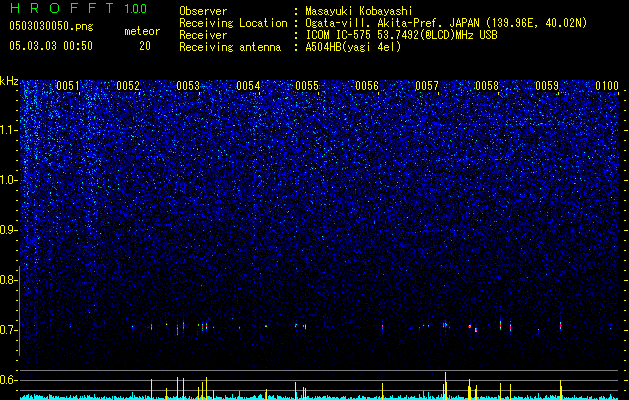Click the 'Receiver' field label
The height and width of the screenshot is (400, 629).
(x=203, y=35)
